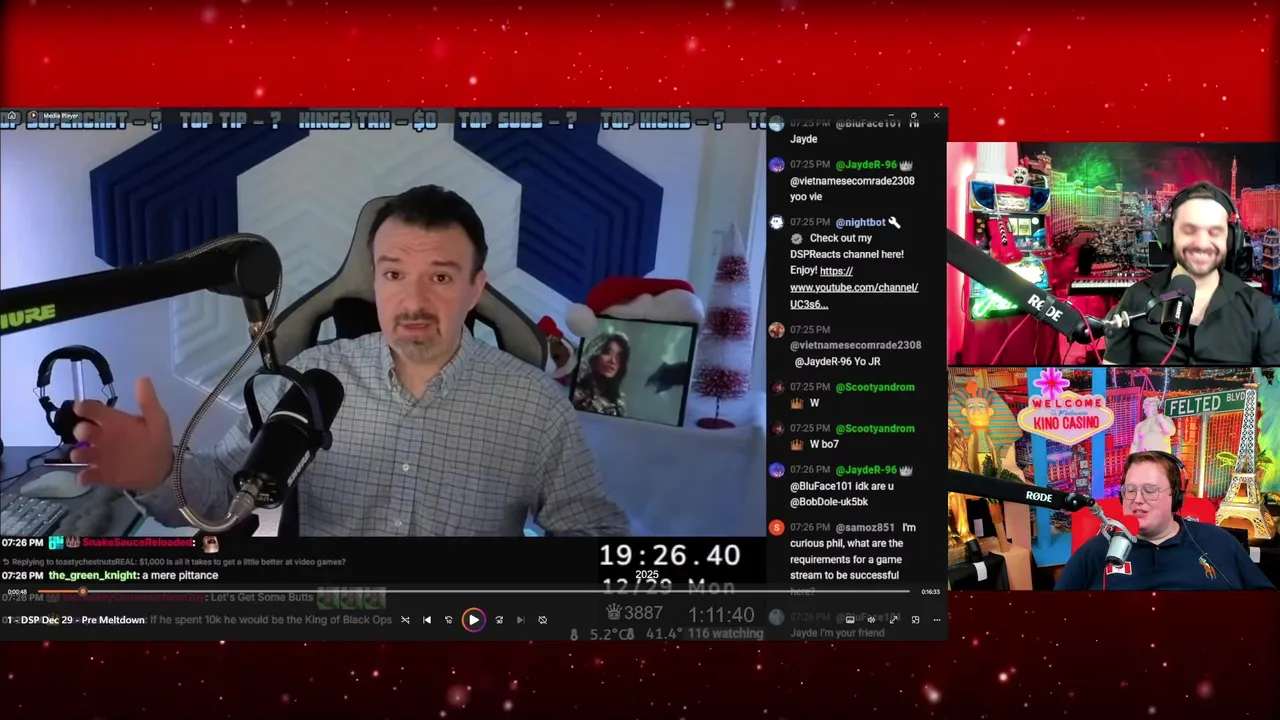
Task: Click @vietnamesecomrade2308 username in chat
Action: [855, 345]
